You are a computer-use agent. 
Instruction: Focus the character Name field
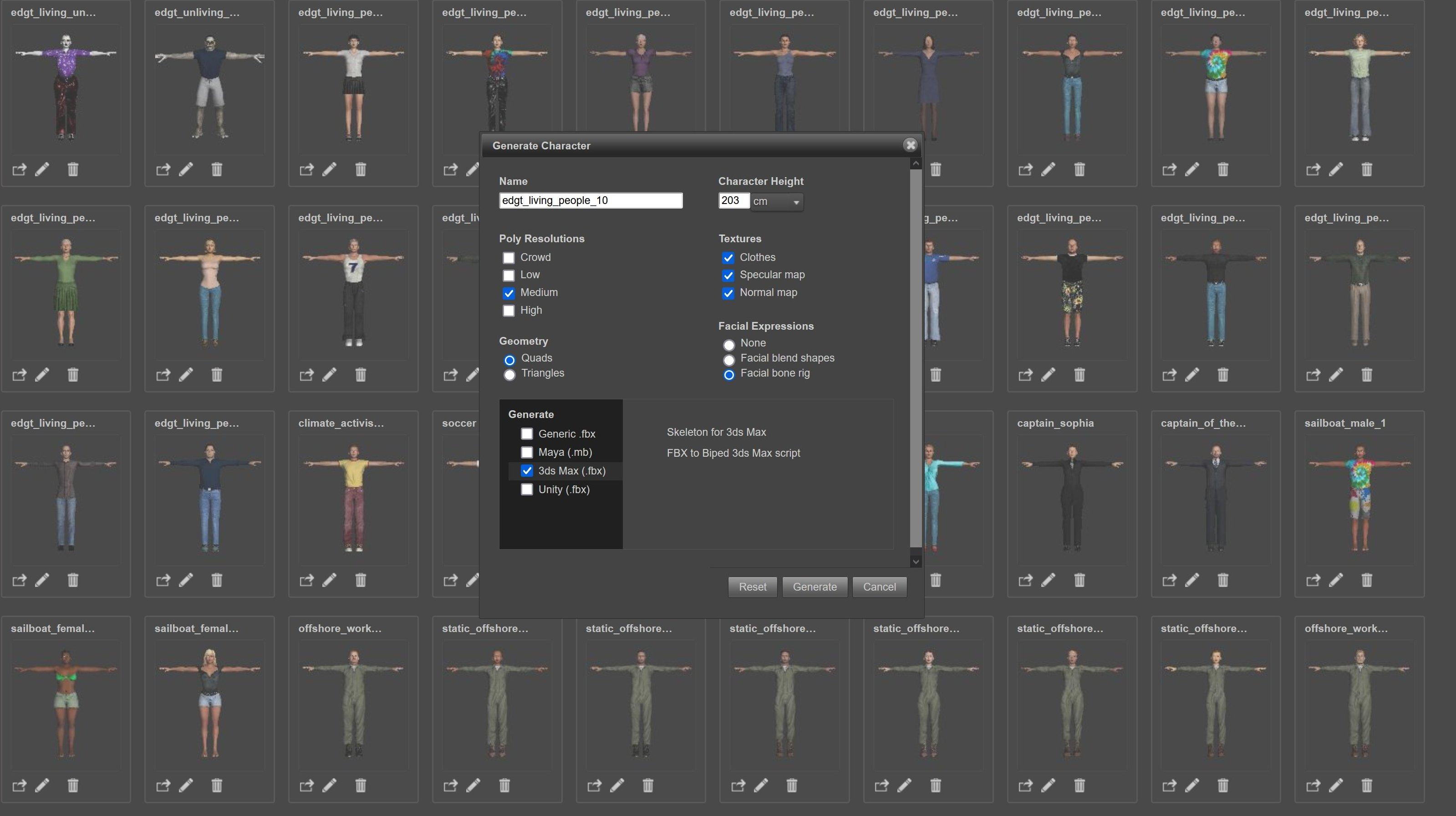(591, 200)
